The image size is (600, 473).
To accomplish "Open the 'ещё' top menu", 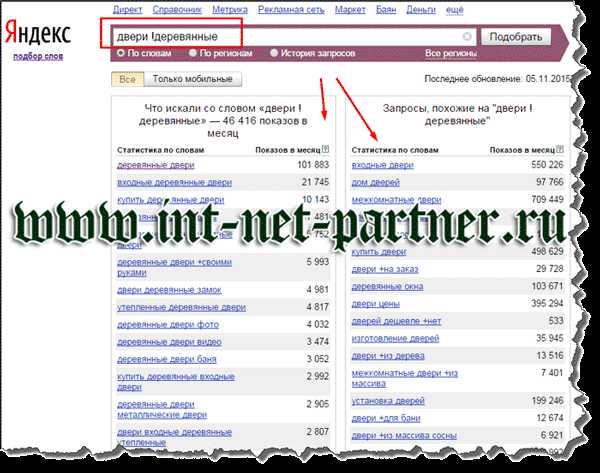I will coord(455,10).
